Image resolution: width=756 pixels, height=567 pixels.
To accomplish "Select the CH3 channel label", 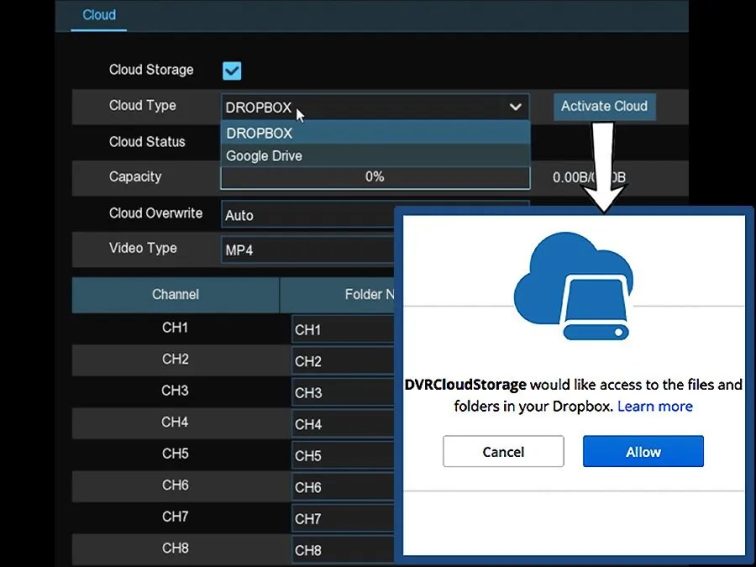I will tap(175, 391).
